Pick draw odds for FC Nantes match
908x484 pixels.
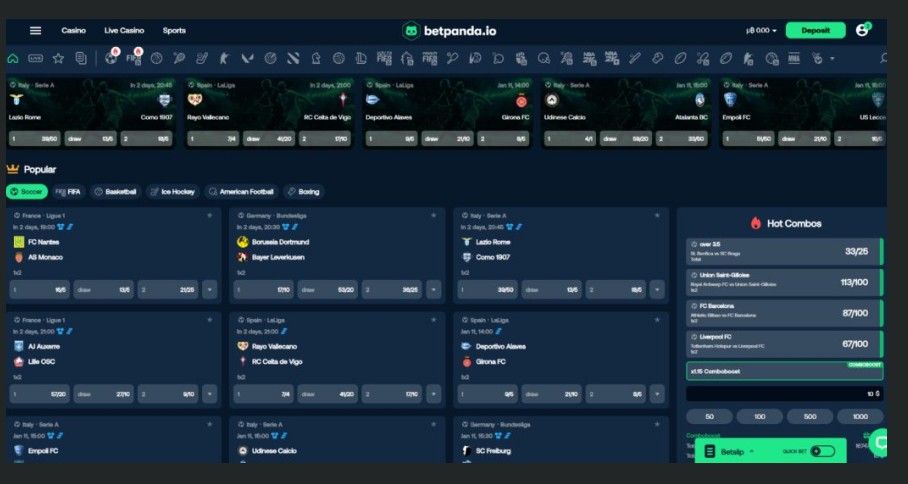point(103,289)
